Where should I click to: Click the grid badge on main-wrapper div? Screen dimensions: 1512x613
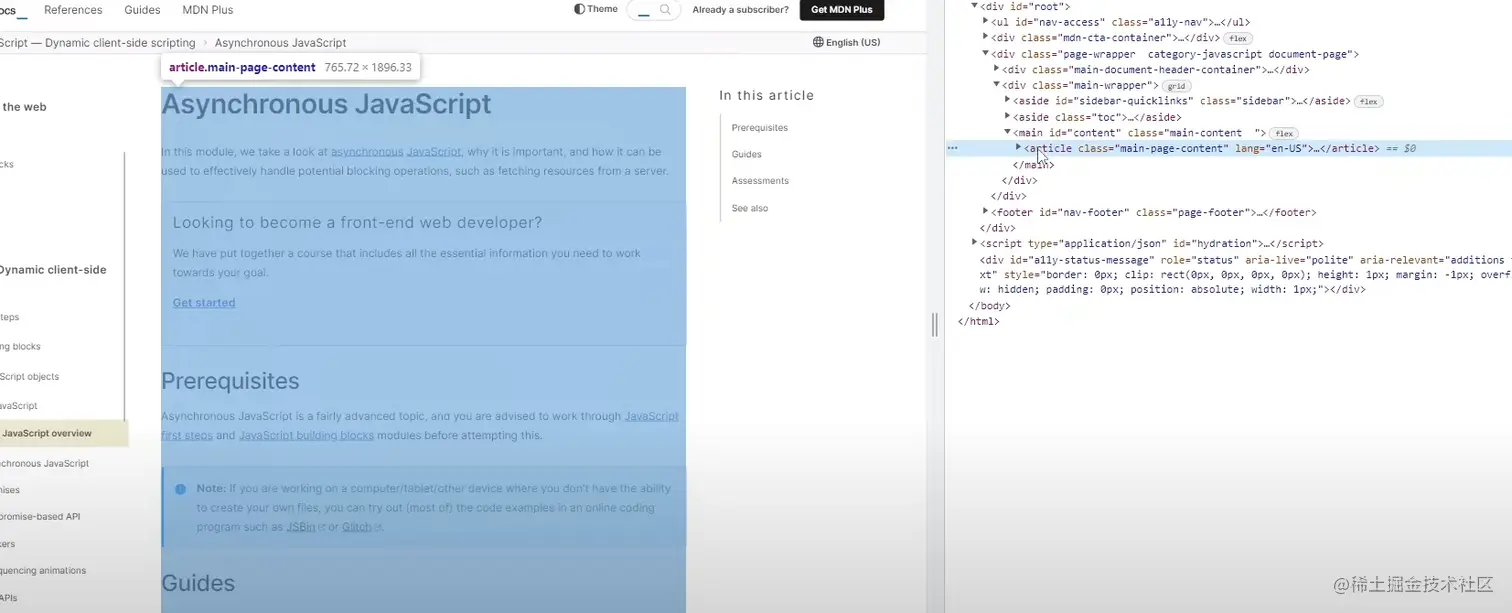click(x=1176, y=86)
